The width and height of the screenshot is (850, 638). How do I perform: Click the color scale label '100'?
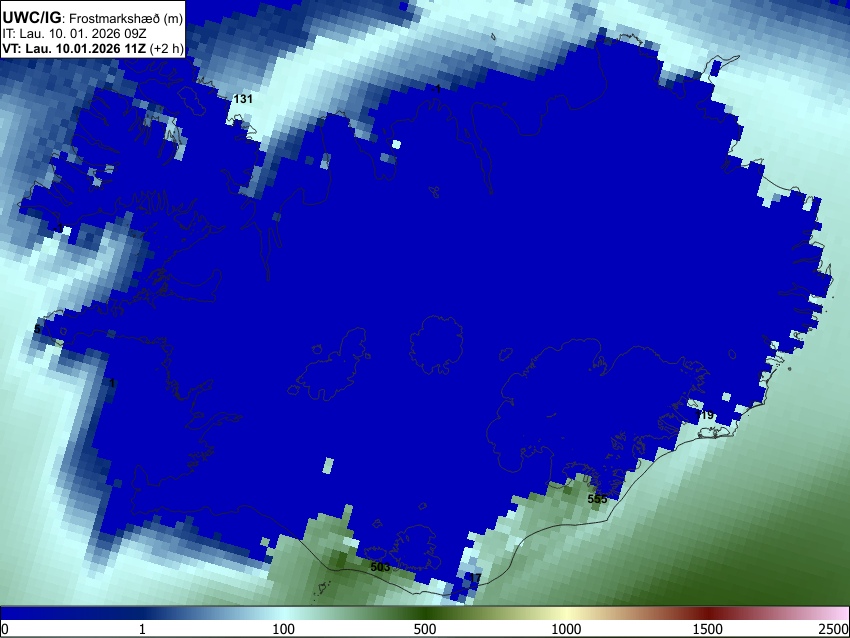pos(283,629)
